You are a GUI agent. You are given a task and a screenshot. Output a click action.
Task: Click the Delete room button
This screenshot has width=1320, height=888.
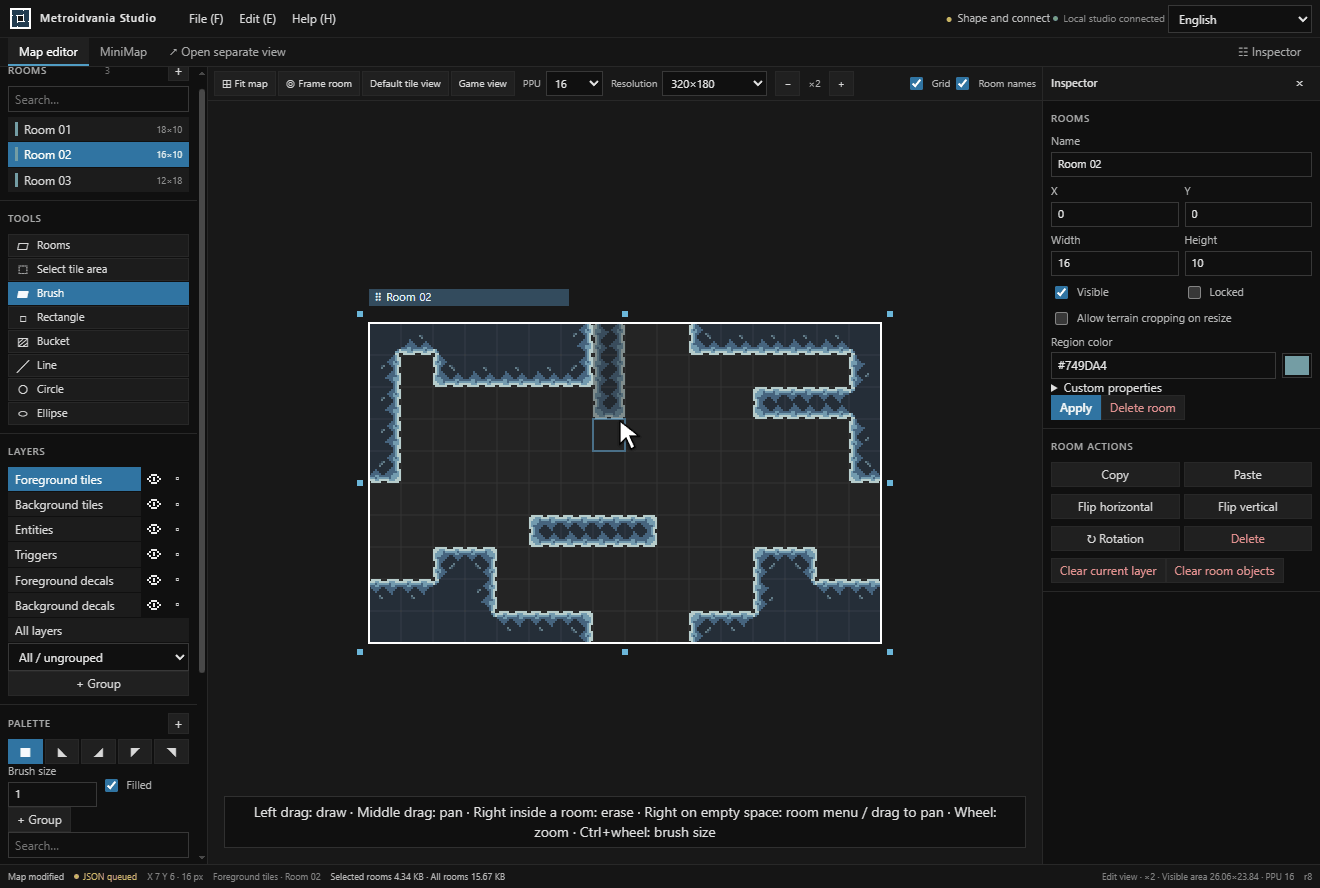1143,408
